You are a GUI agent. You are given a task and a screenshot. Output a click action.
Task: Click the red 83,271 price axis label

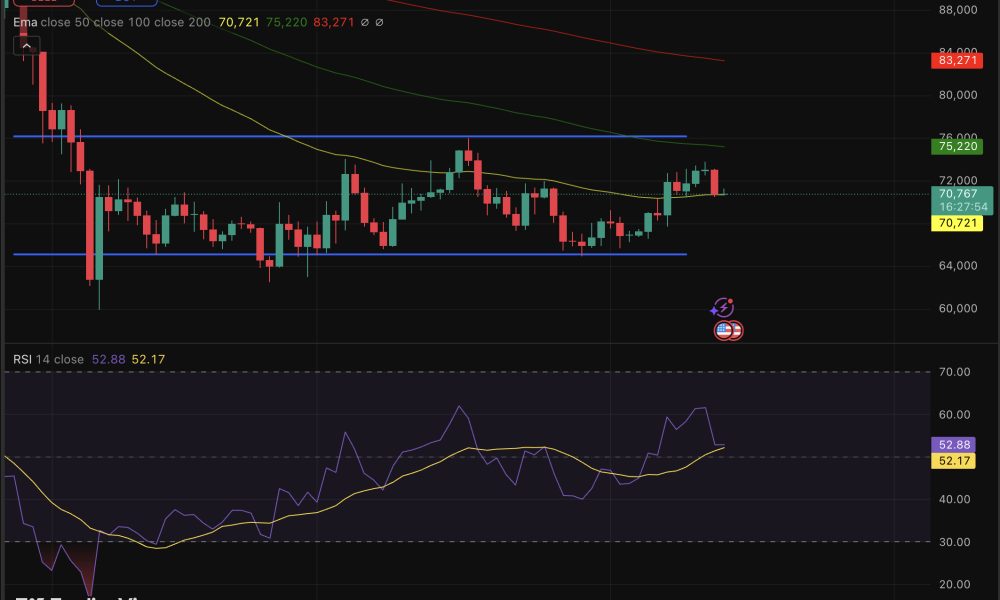[x=956, y=60]
